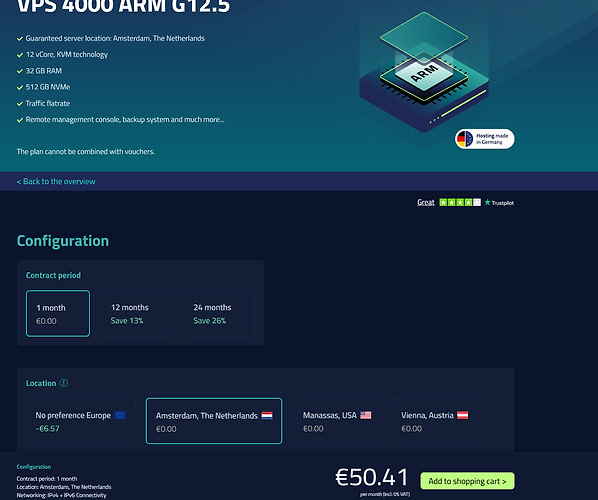Choose Manassas, USA as location
The image size is (598, 500).
coord(337,421)
